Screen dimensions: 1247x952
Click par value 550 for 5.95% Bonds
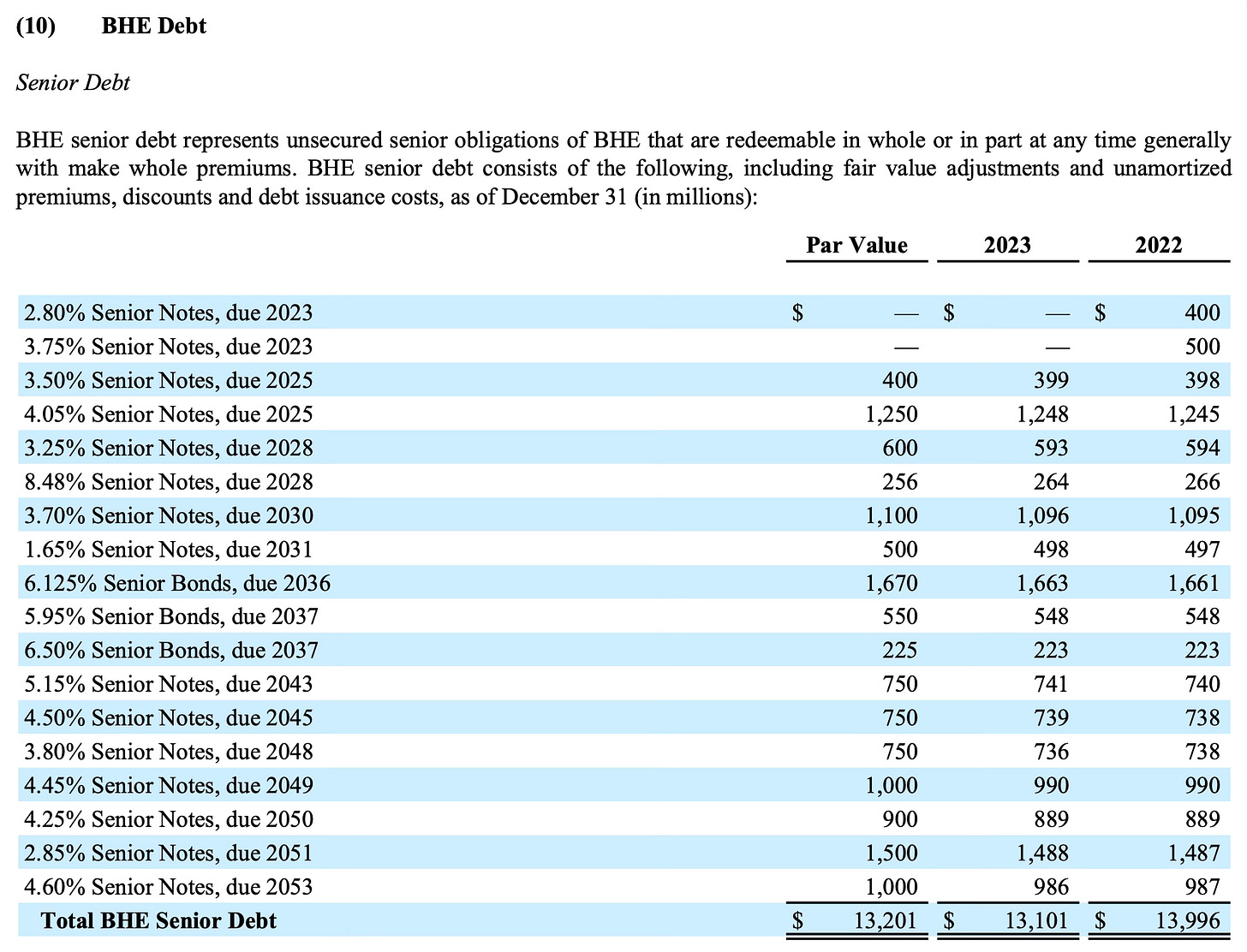900,616
